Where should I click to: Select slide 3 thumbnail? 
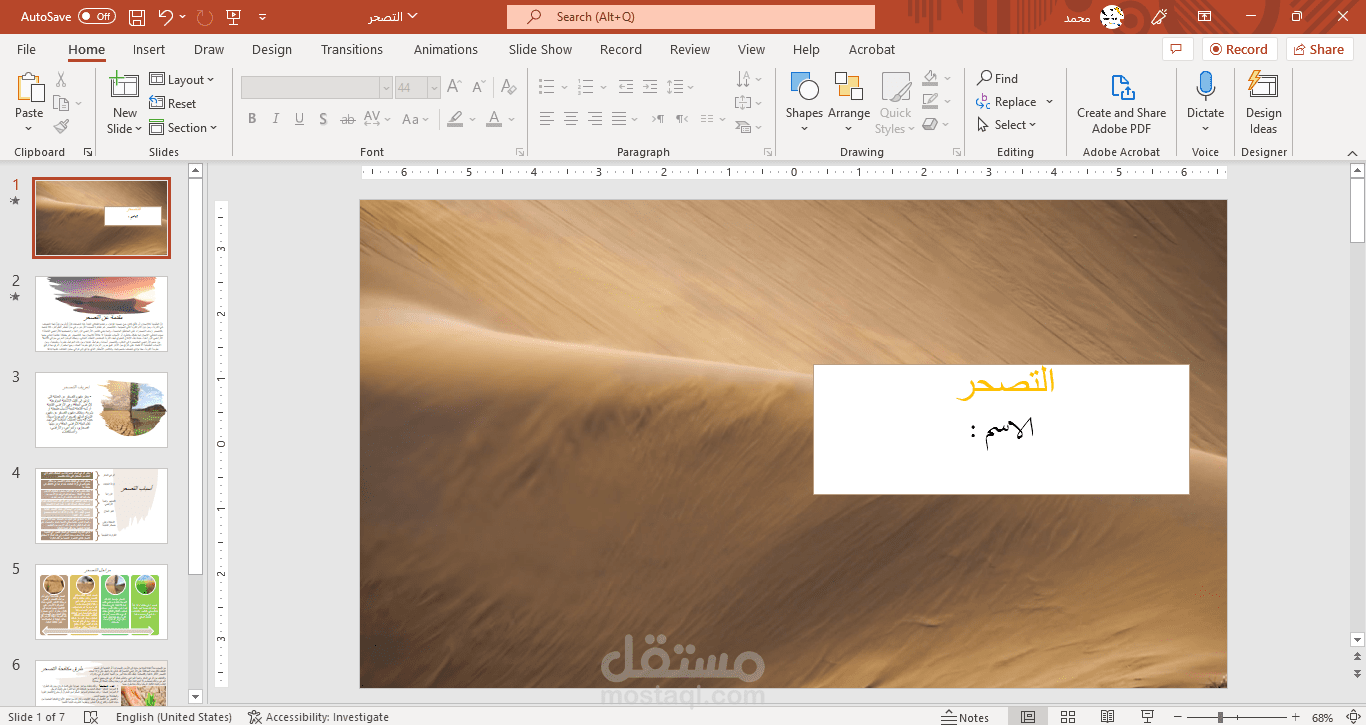[x=102, y=410]
